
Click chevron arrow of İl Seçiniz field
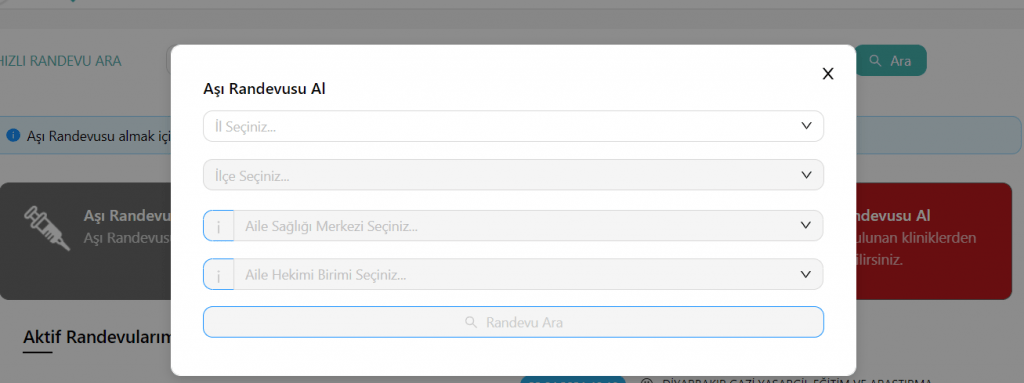806,125
